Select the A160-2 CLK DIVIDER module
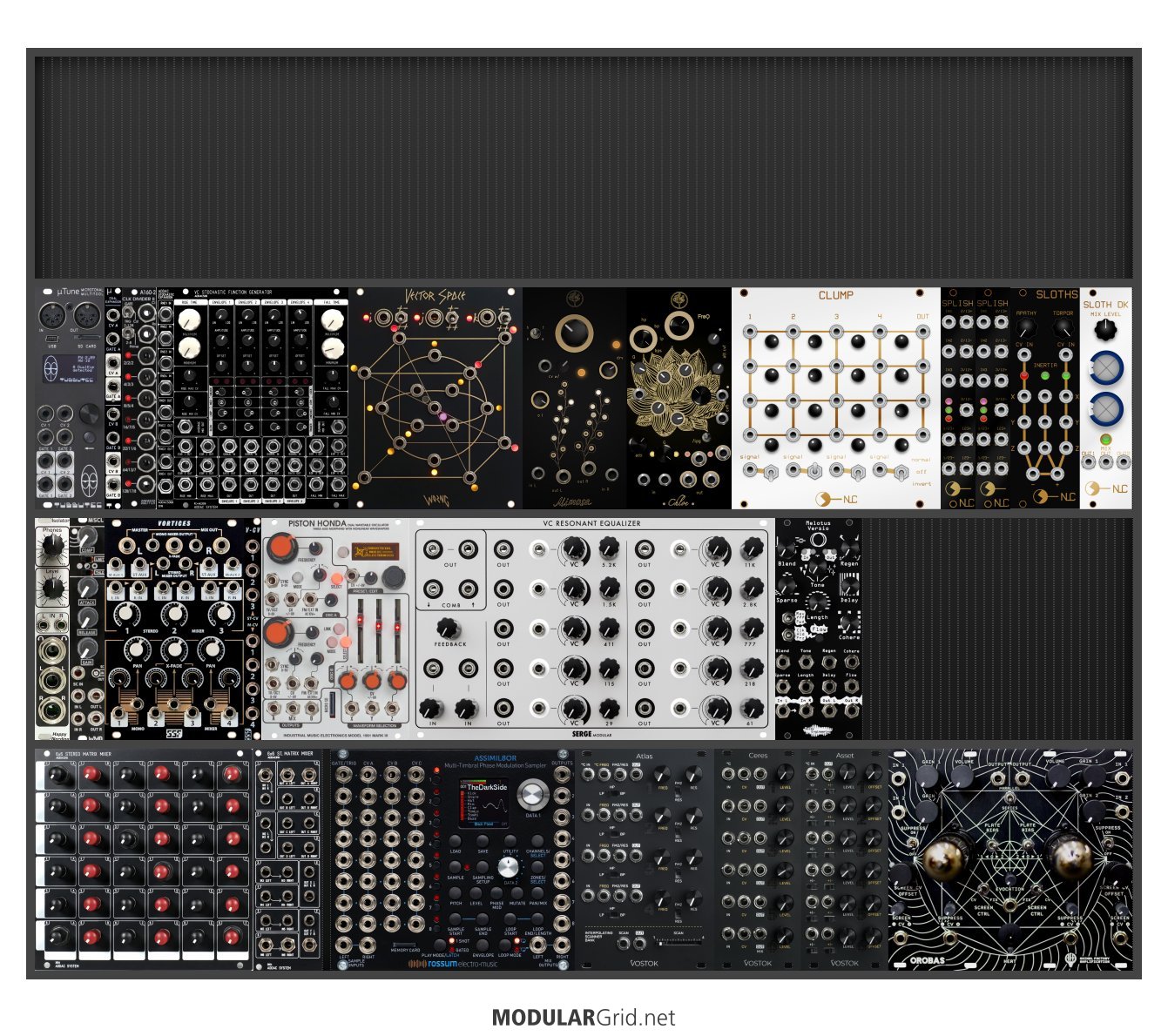 coord(139,398)
